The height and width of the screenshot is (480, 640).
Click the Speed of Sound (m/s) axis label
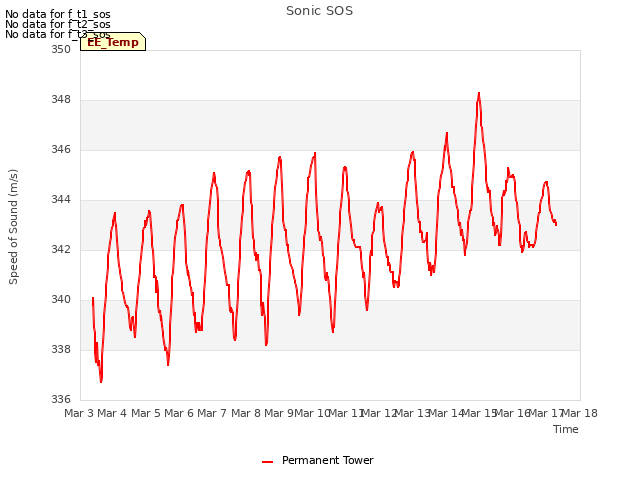(x=13, y=227)
